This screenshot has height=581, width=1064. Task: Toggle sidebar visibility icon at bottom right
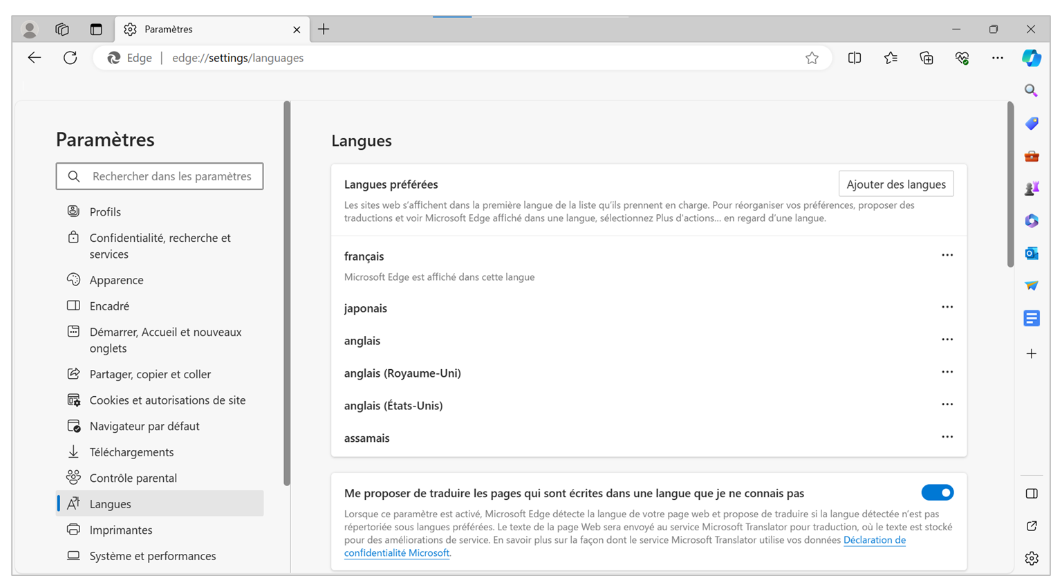tap(1031, 493)
